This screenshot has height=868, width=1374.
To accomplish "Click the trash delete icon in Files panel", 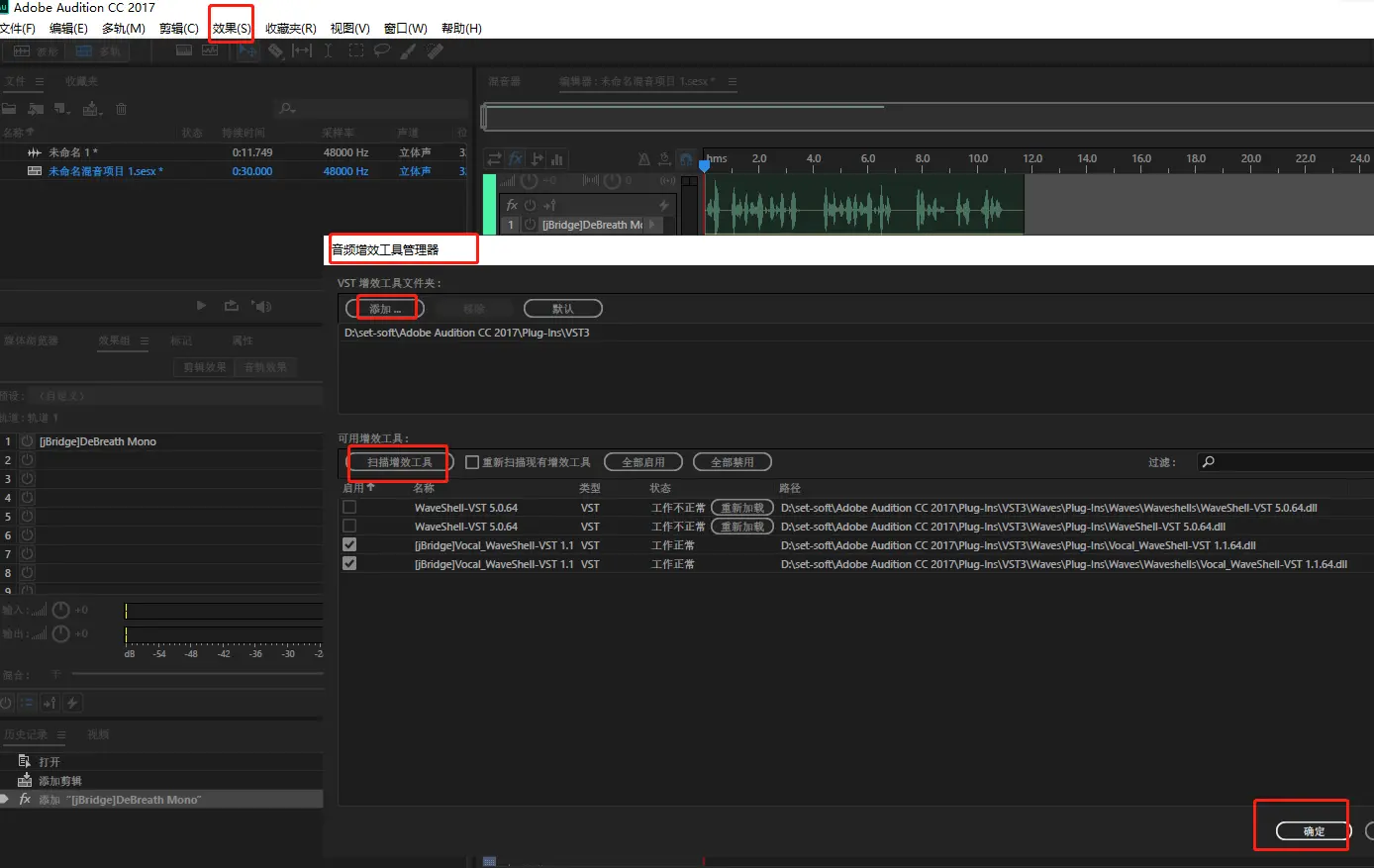I will tap(121, 109).
